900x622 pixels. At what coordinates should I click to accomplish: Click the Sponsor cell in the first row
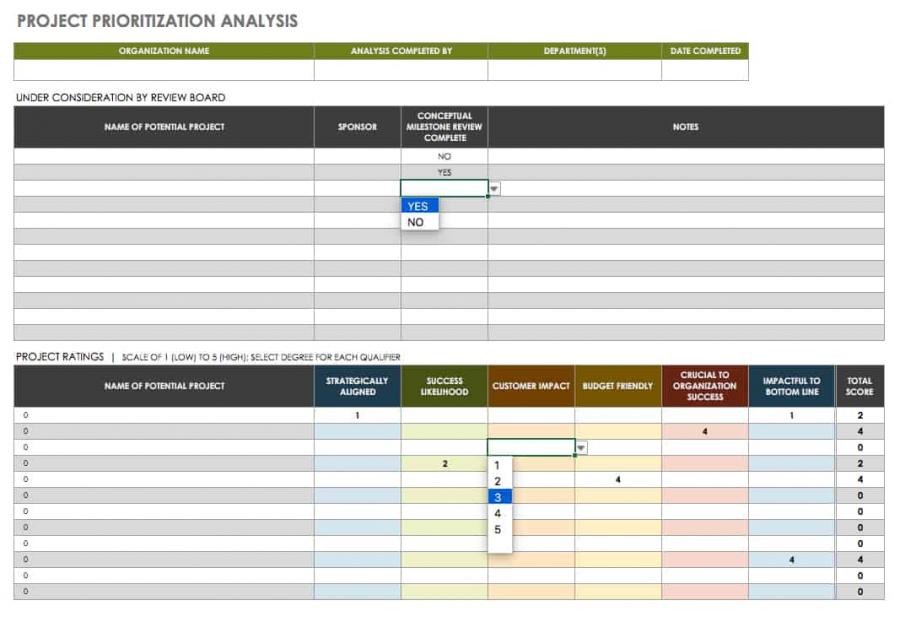coord(358,156)
